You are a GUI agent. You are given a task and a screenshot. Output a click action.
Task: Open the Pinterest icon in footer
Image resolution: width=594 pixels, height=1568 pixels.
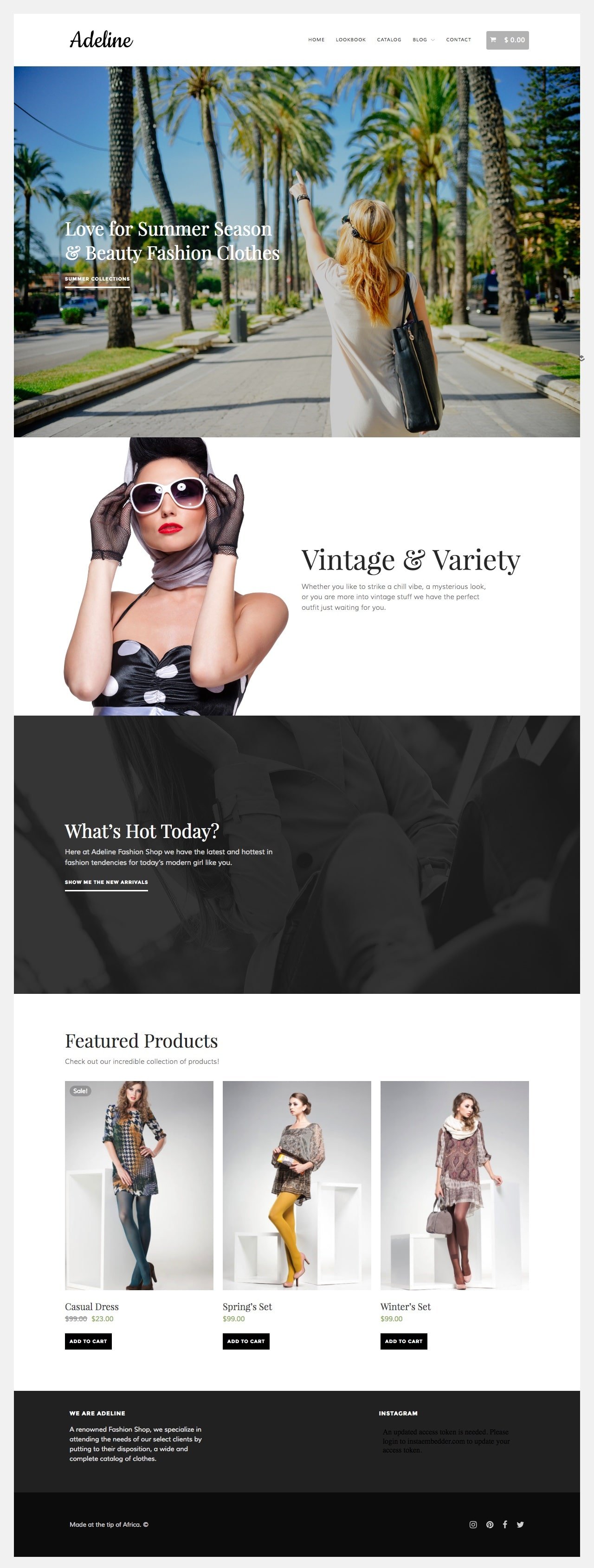[x=490, y=1524]
